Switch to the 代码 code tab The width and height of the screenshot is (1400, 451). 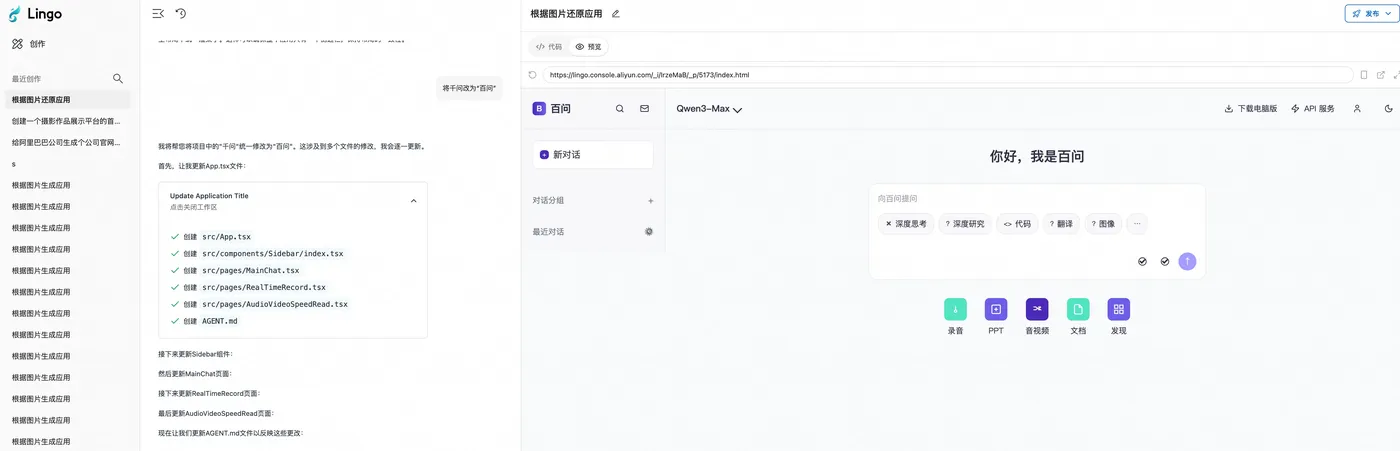click(x=549, y=47)
